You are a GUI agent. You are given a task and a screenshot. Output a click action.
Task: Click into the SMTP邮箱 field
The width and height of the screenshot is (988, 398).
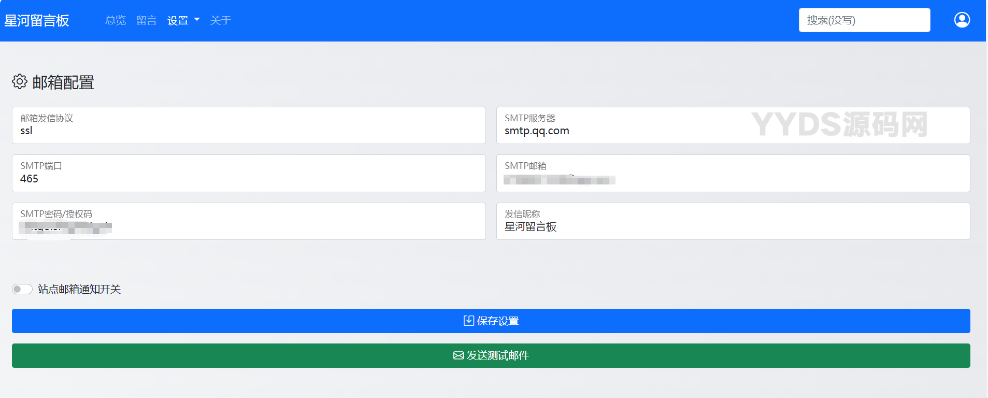point(733,173)
